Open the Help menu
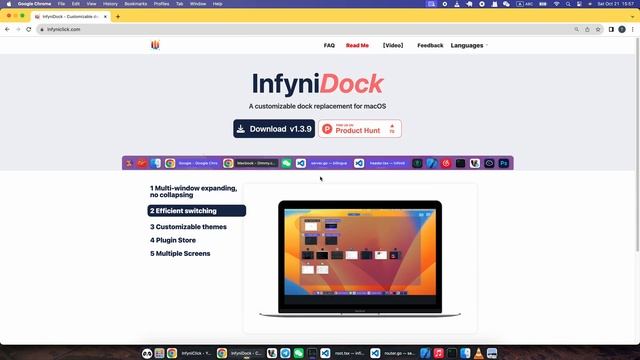Image resolution: width=640 pixels, height=360 pixels. pos(218,4)
